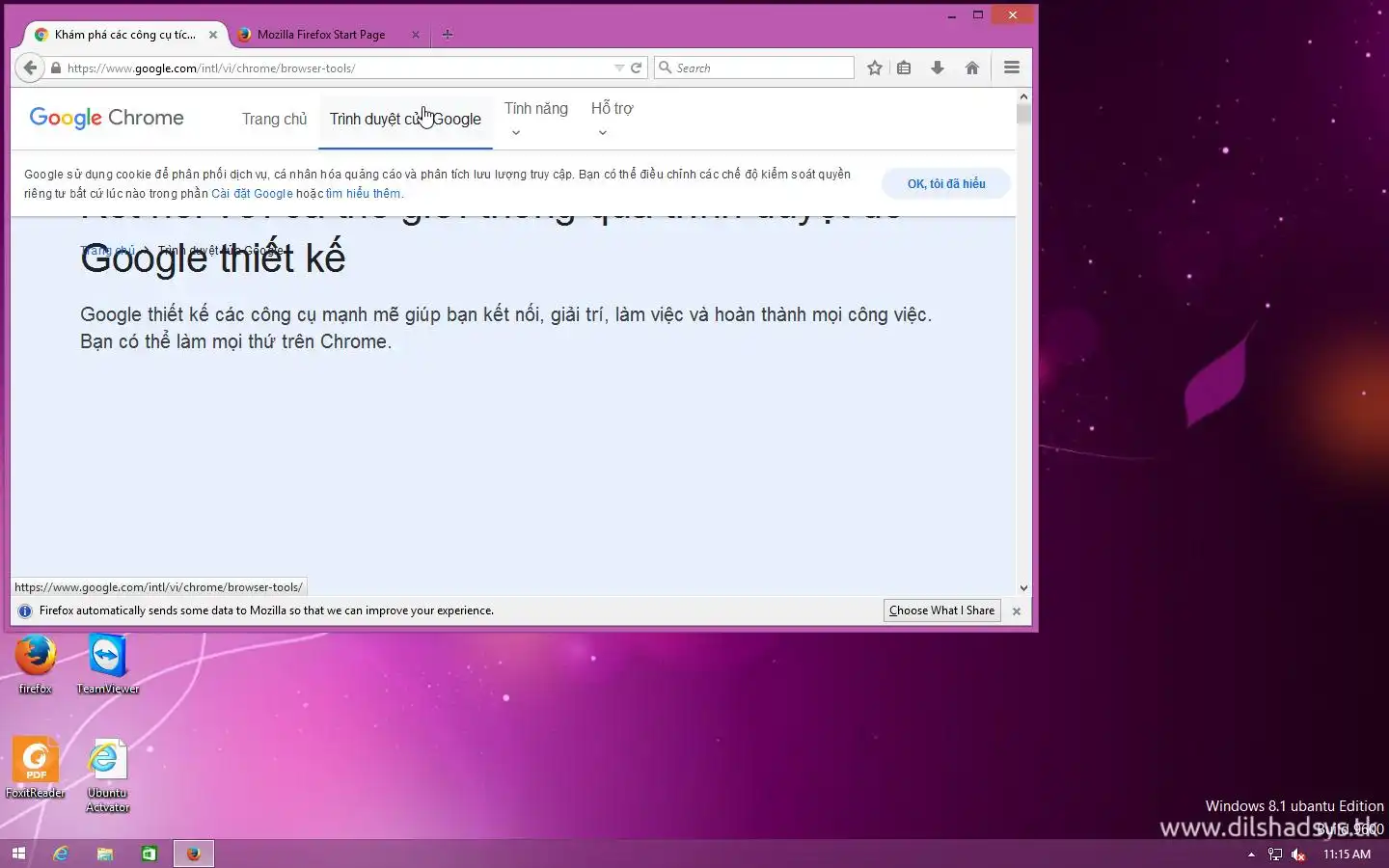The height and width of the screenshot is (868, 1389).
Task: Open the Windows Start button
Action: pyautogui.click(x=18, y=854)
